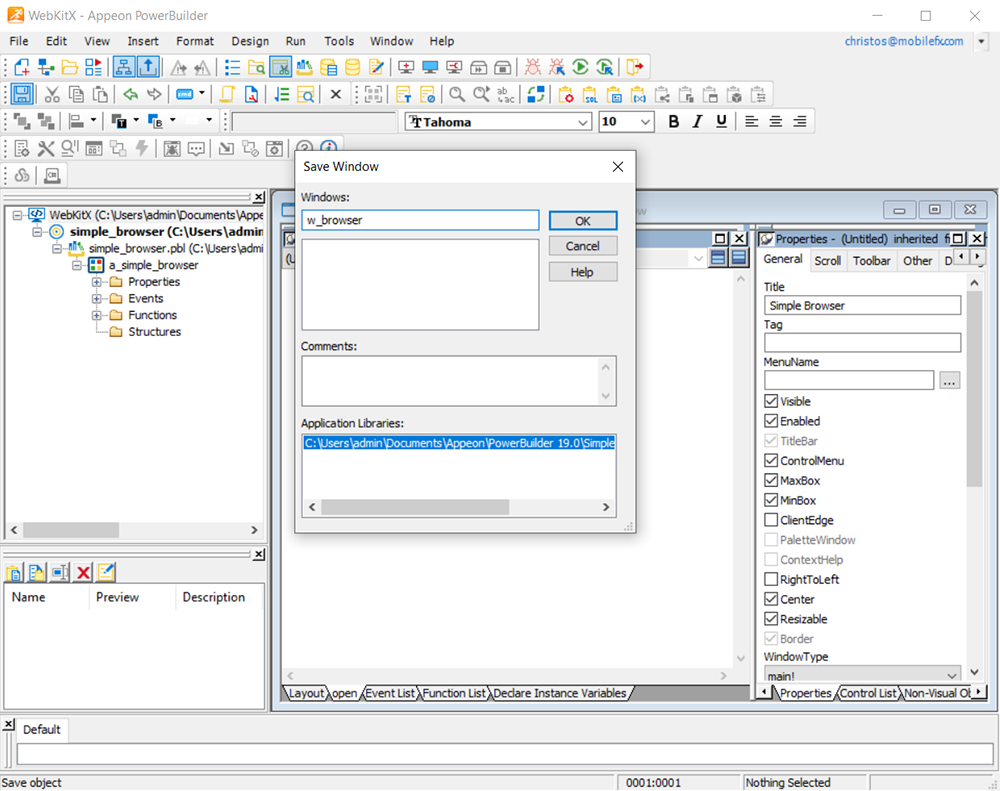Center-align text icon

pos(776,121)
